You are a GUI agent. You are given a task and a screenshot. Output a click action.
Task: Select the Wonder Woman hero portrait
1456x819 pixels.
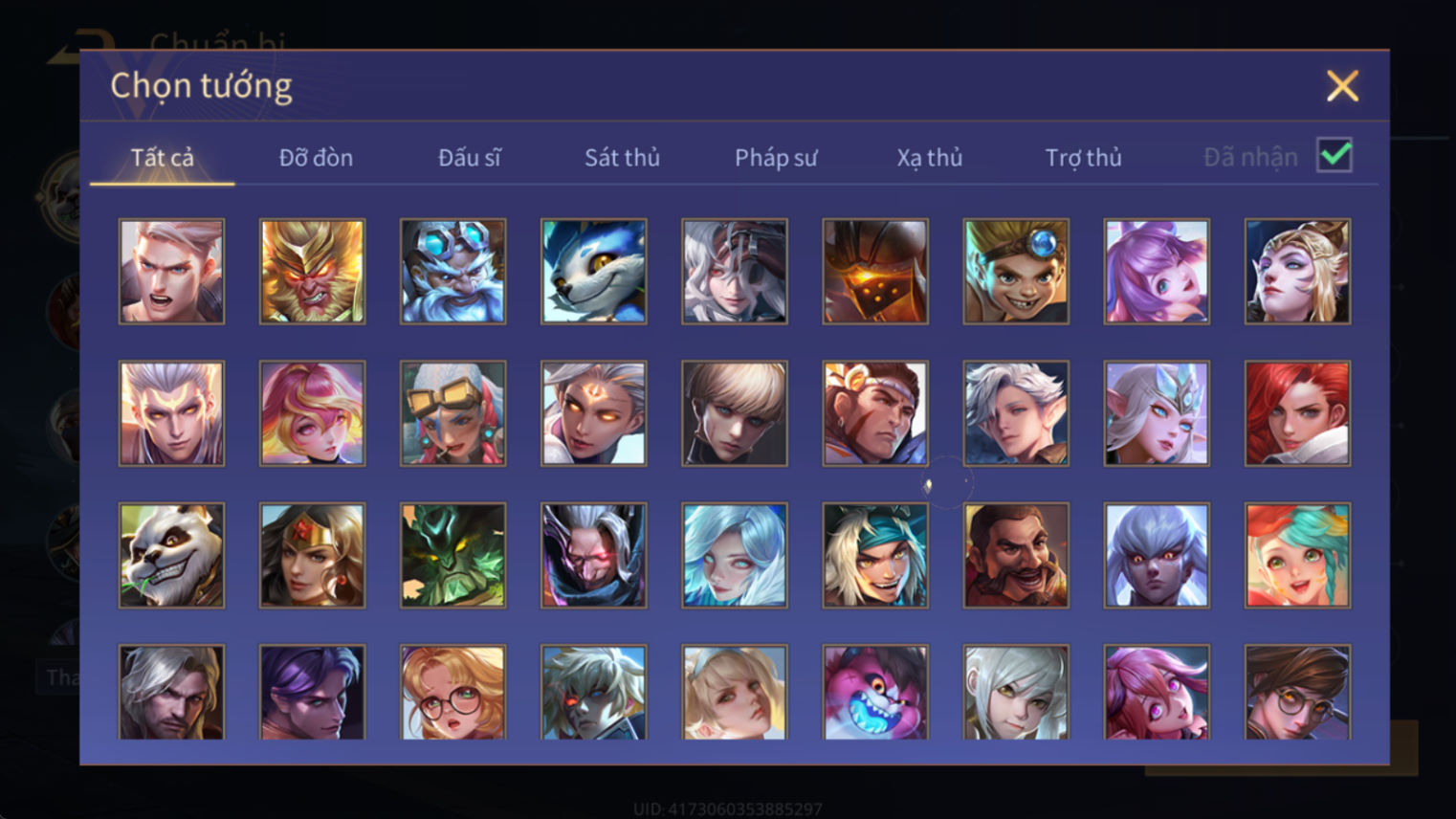[312, 555]
